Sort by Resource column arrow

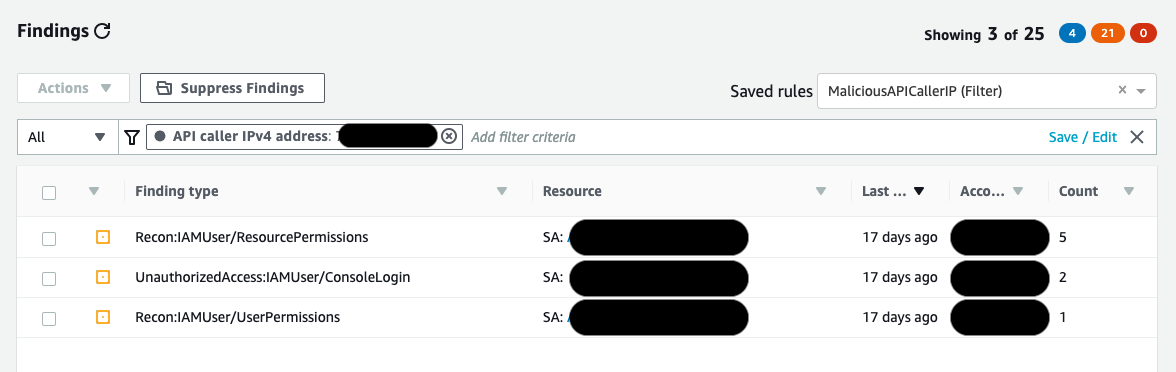(x=820, y=192)
